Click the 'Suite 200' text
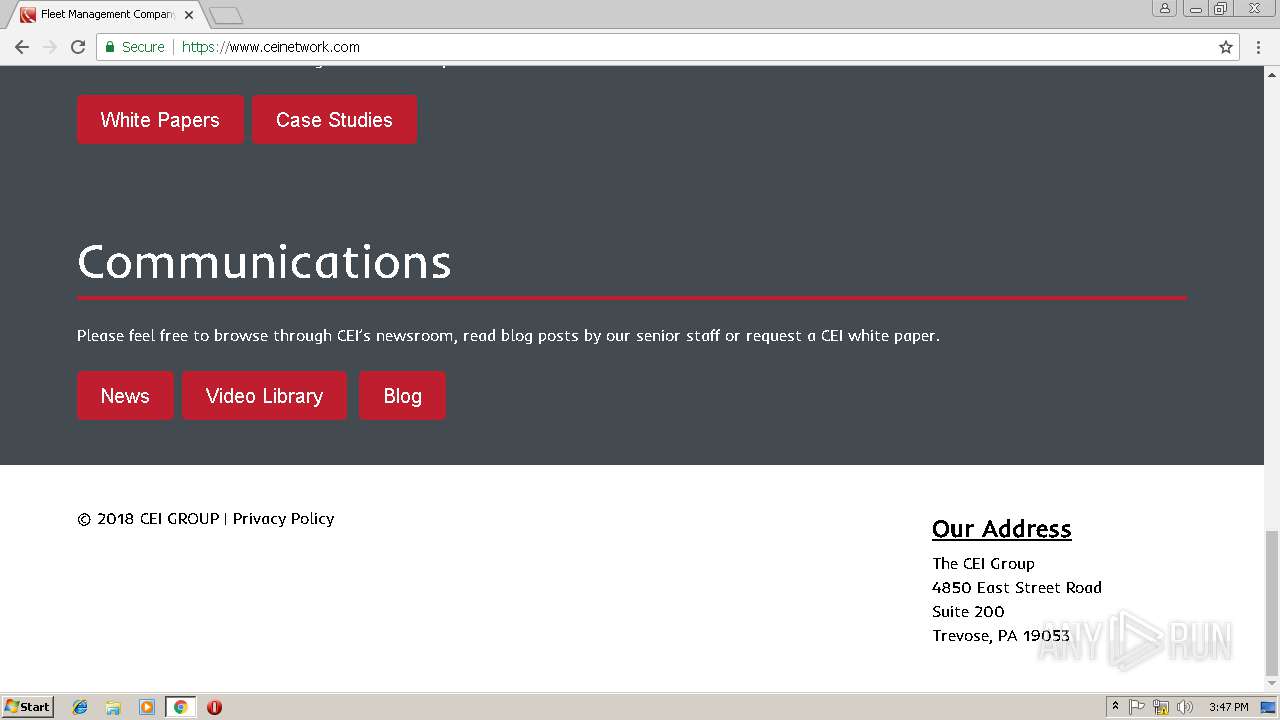 tap(968, 612)
